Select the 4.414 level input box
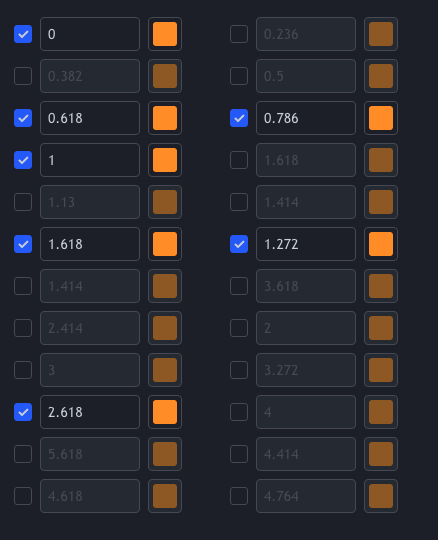Image resolution: width=438 pixels, height=540 pixels. (306, 454)
